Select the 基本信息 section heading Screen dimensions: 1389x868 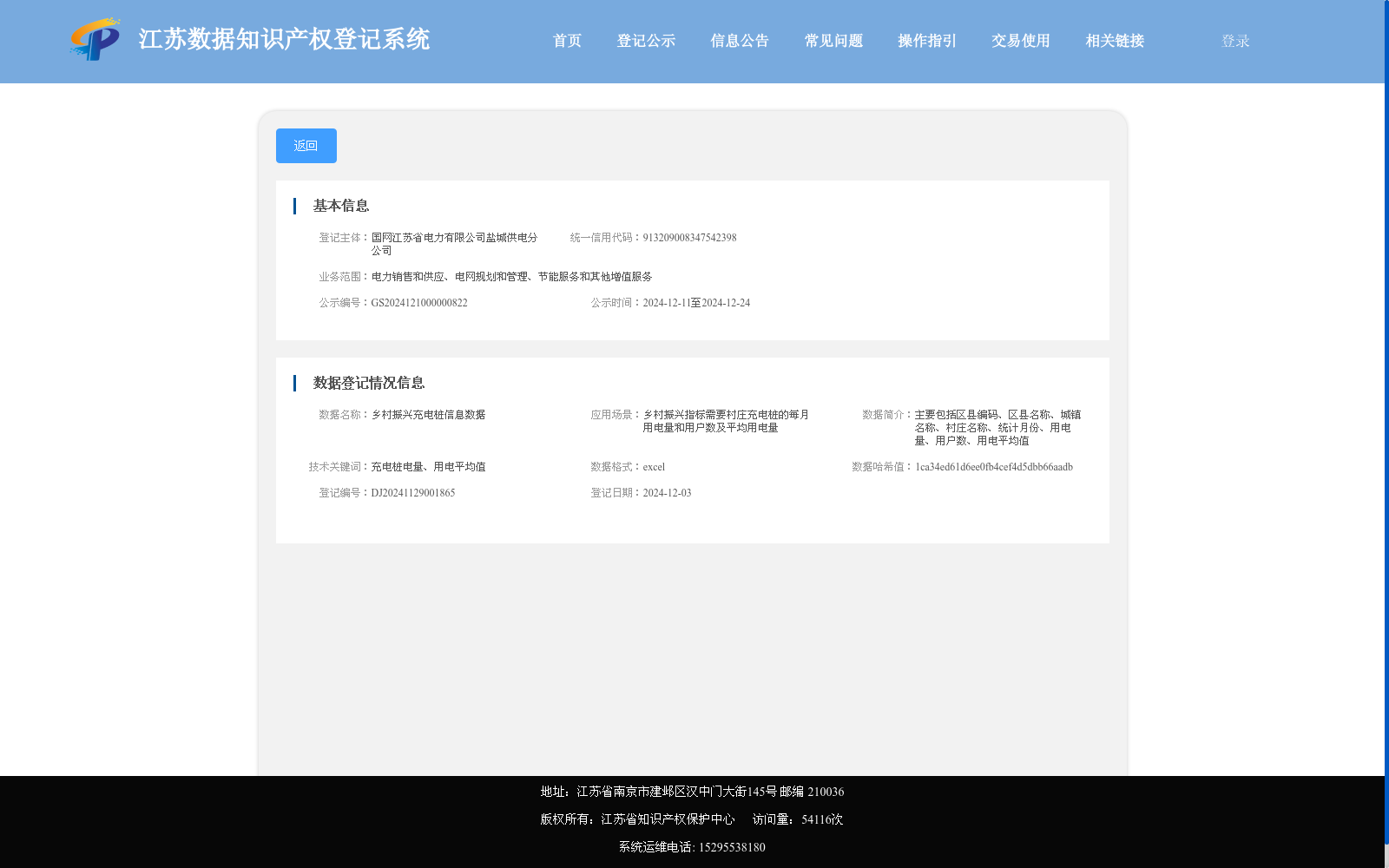click(341, 206)
